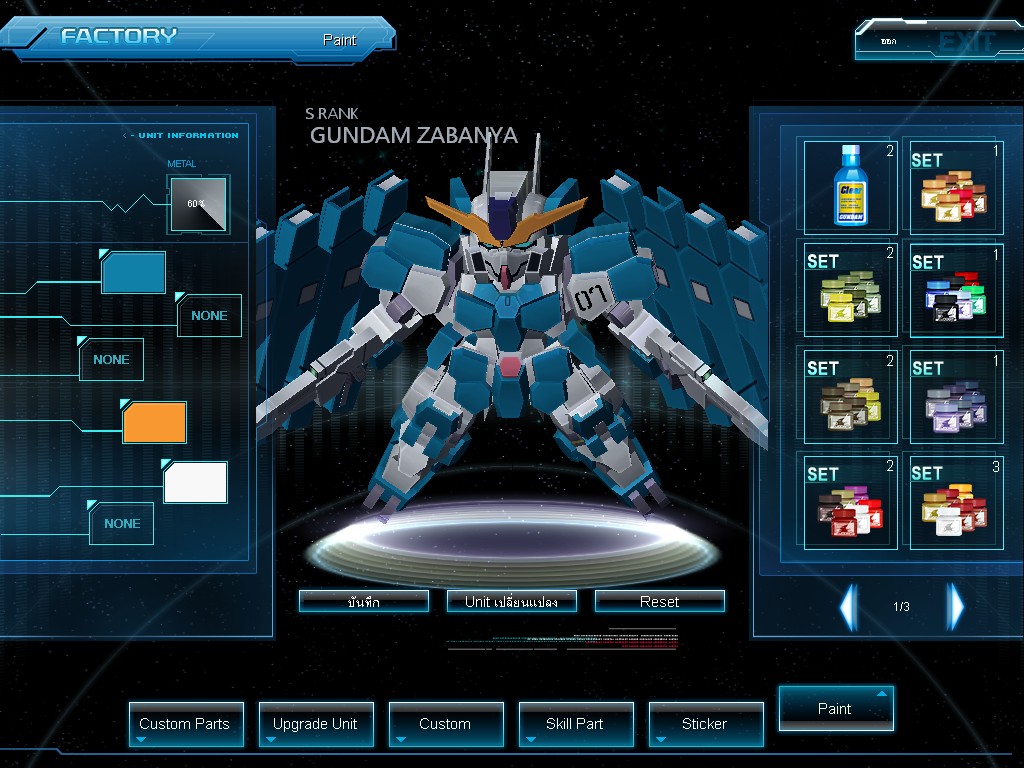This screenshot has height=768, width=1024.
Task: Select the Clear coat bottle item
Action: [x=850, y=187]
